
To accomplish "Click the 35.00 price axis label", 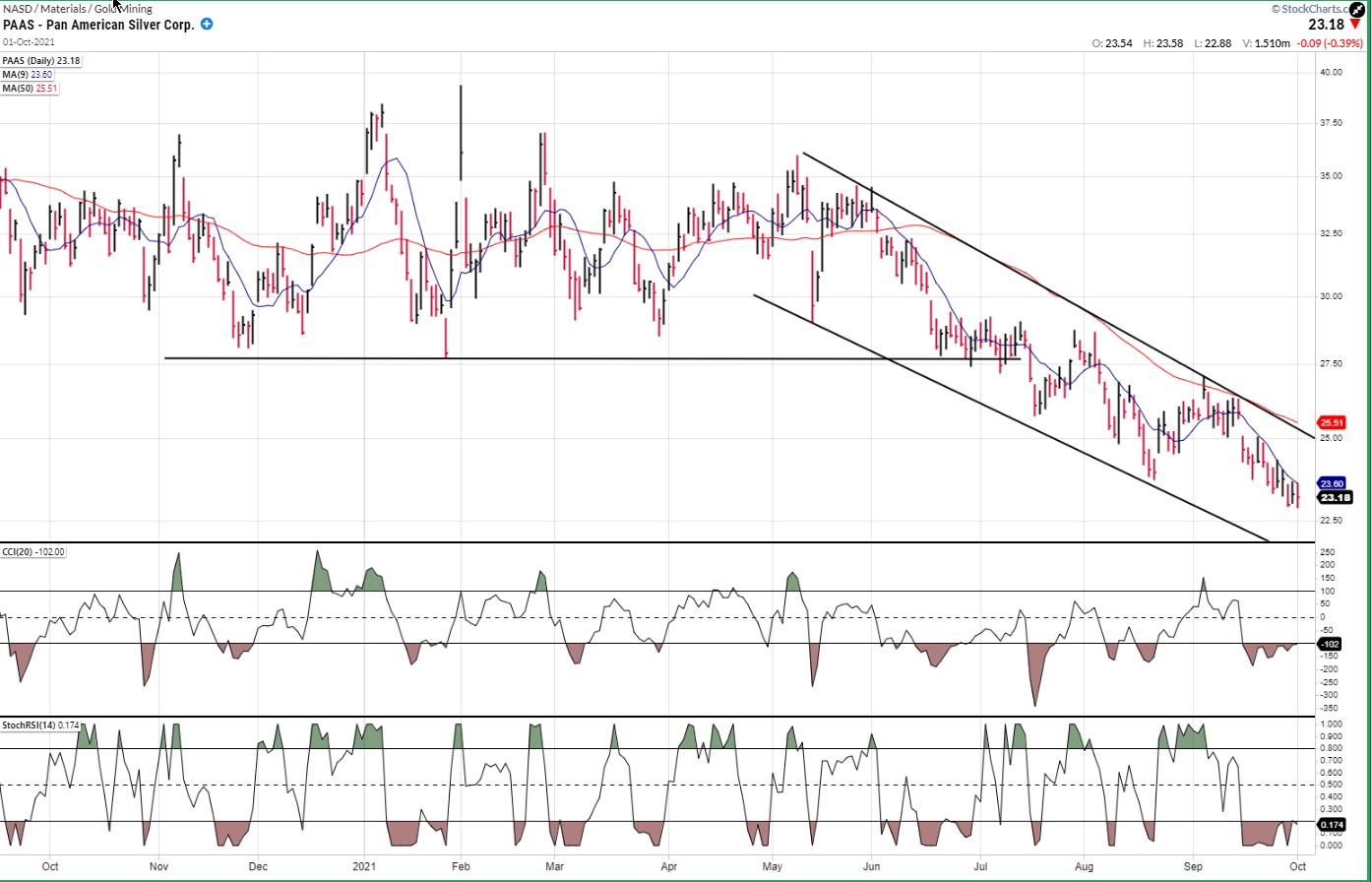I will tap(1332, 176).
